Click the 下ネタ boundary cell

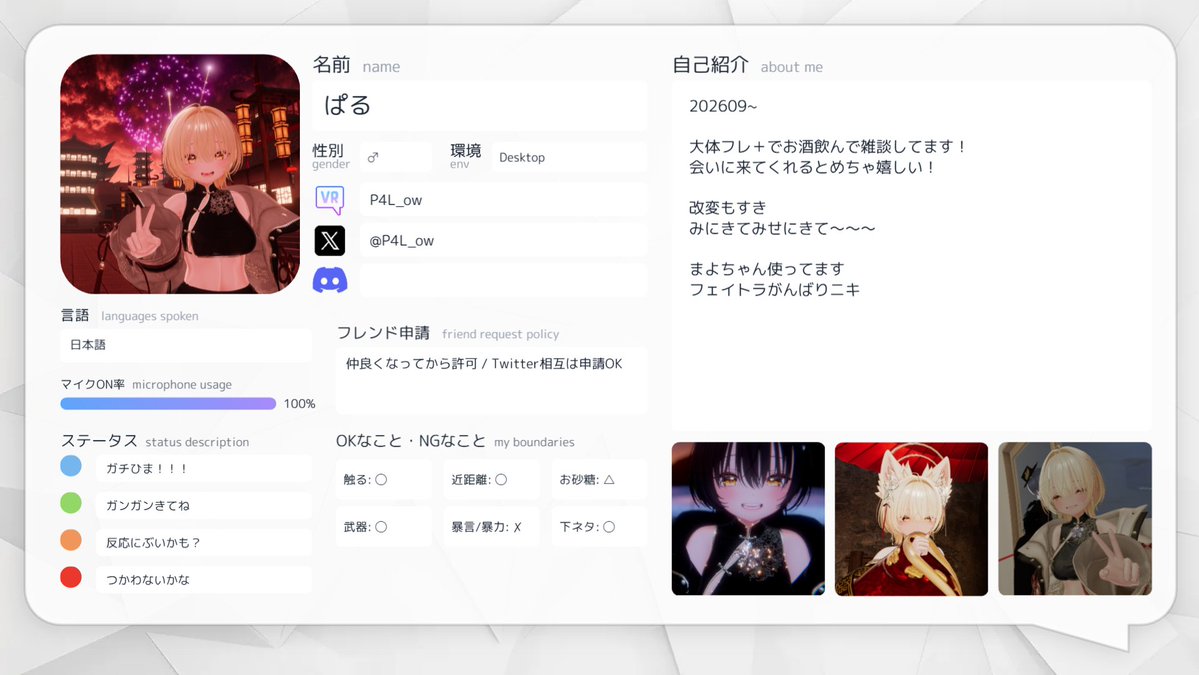pyautogui.click(x=600, y=527)
